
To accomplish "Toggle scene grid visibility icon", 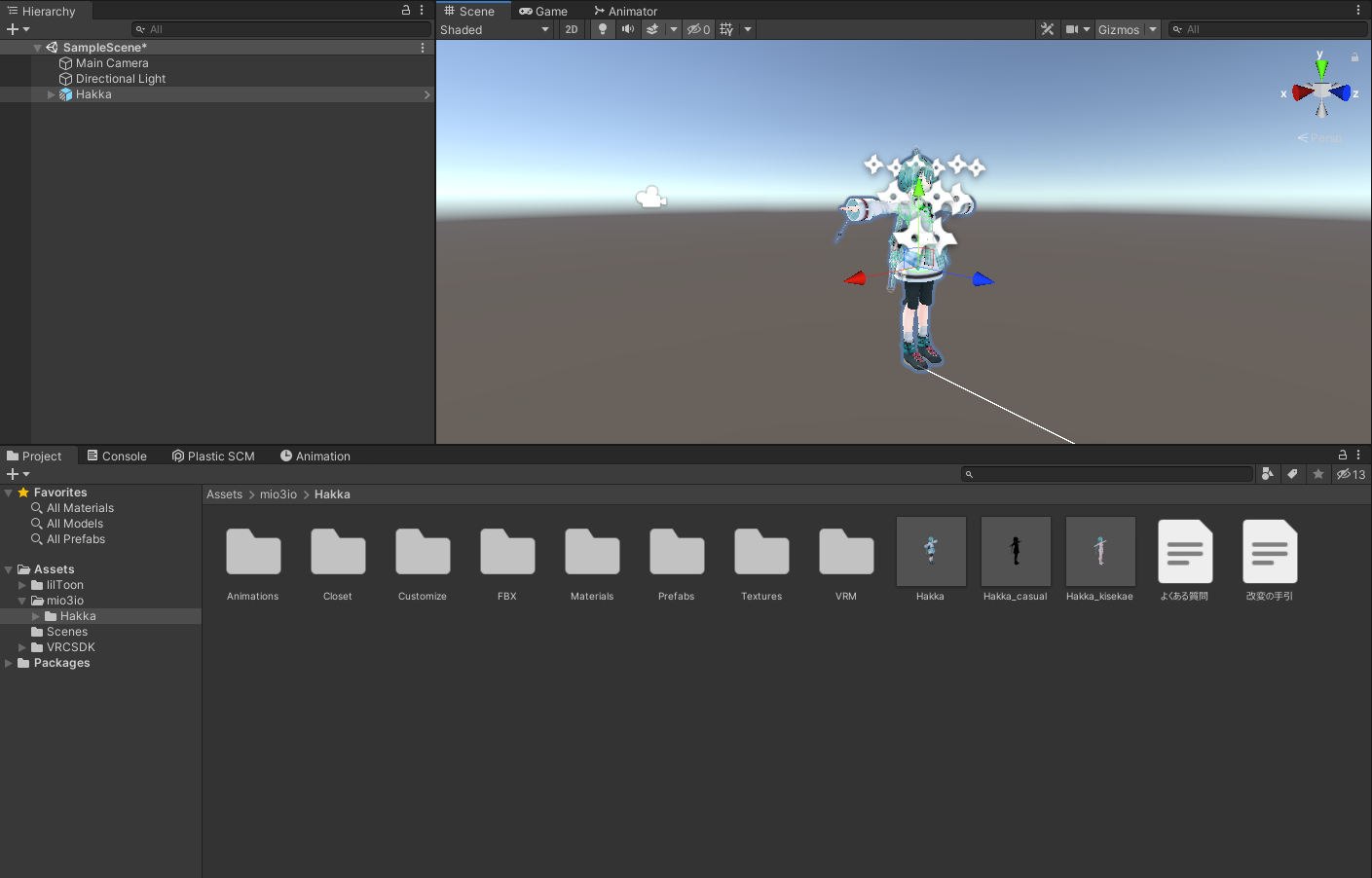I will point(726,29).
